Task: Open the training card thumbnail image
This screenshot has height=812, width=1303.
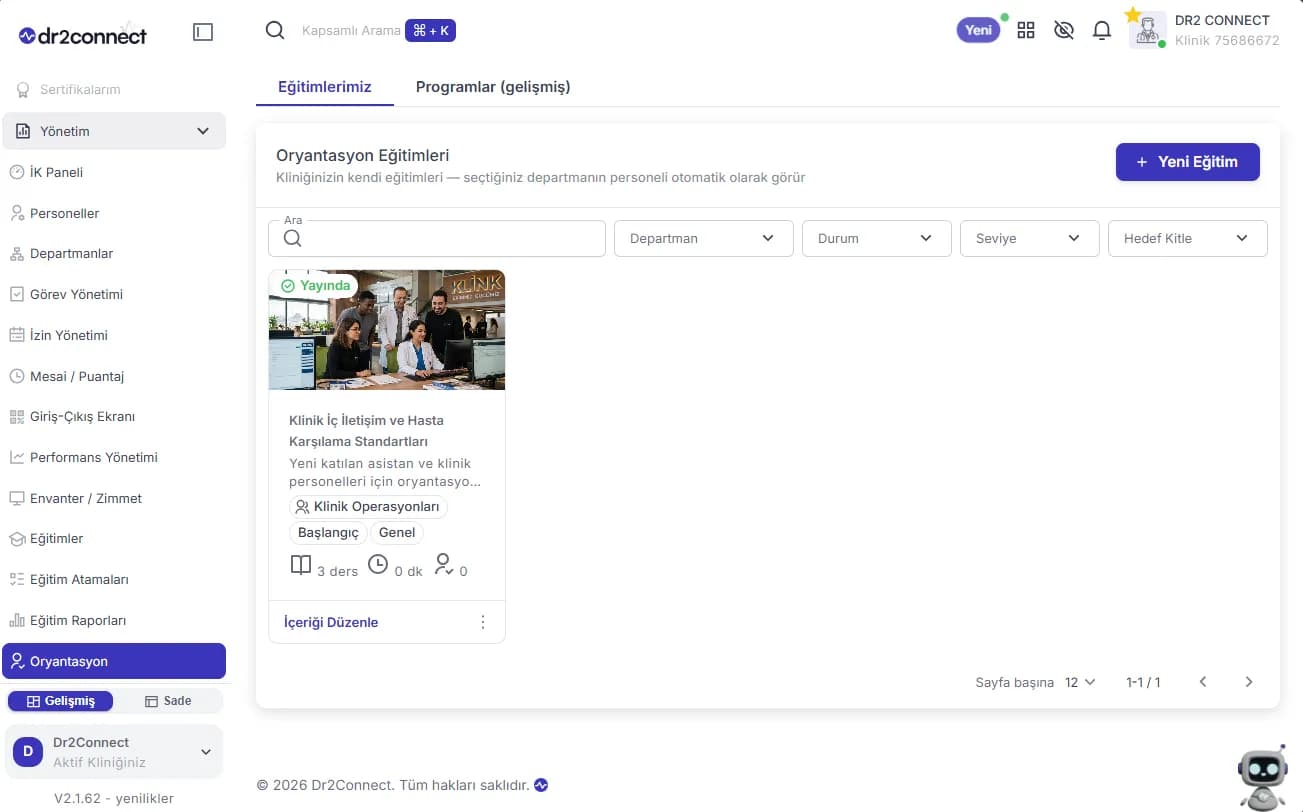Action: [387, 330]
